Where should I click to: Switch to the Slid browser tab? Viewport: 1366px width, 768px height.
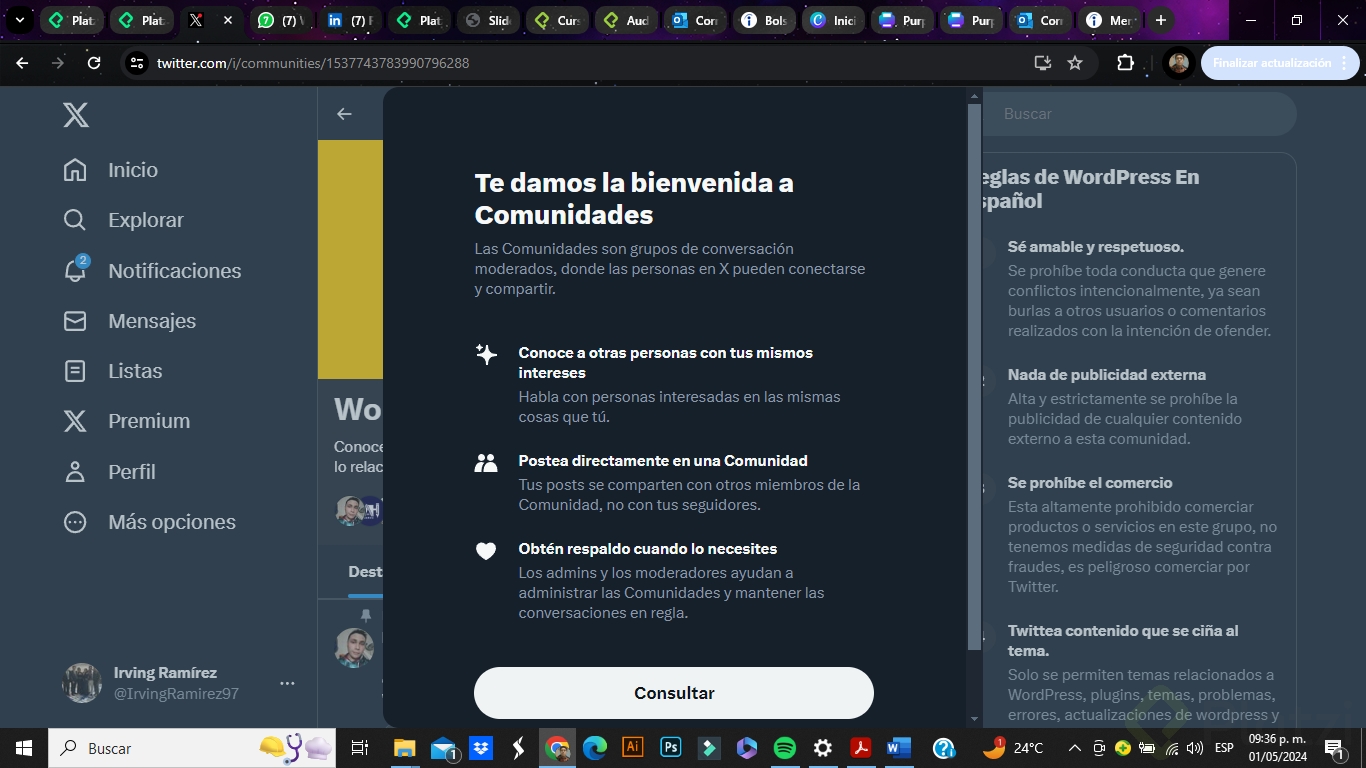pyautogui.click(x=488, y=20)
